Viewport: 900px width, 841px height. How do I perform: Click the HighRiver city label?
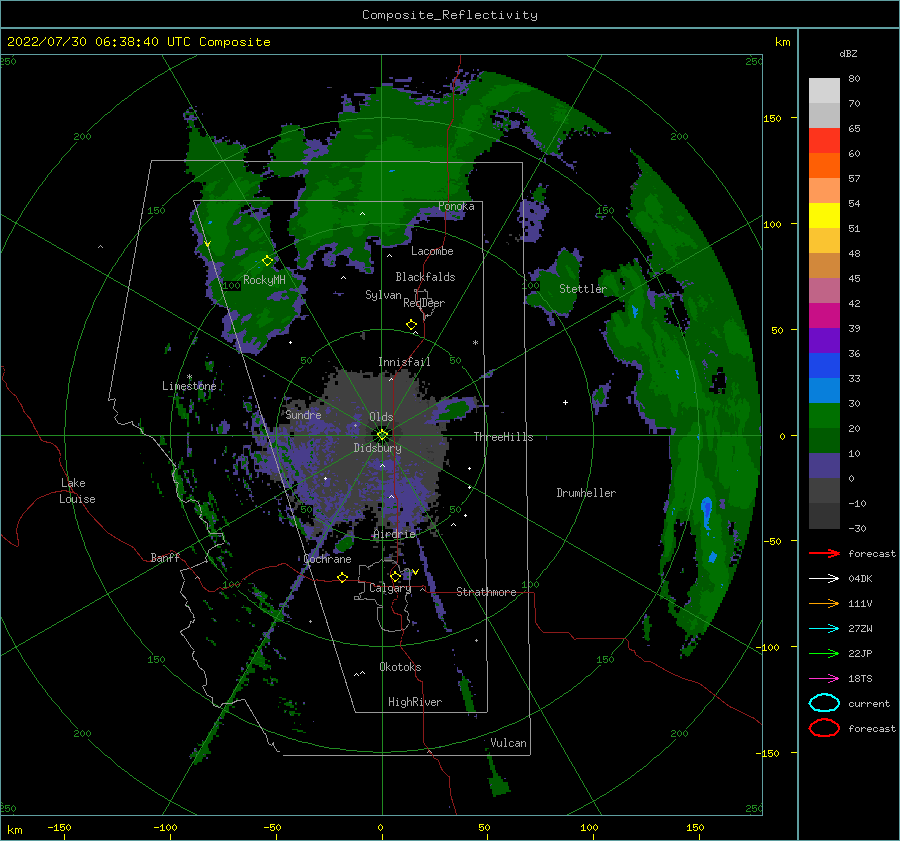(415, 702)
